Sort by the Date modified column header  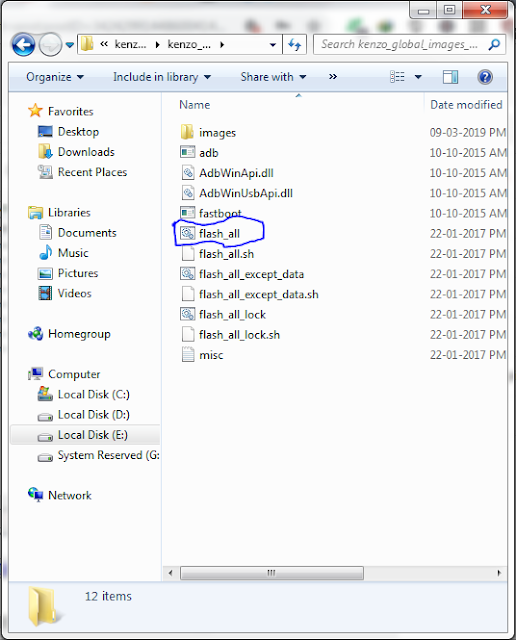466,105
